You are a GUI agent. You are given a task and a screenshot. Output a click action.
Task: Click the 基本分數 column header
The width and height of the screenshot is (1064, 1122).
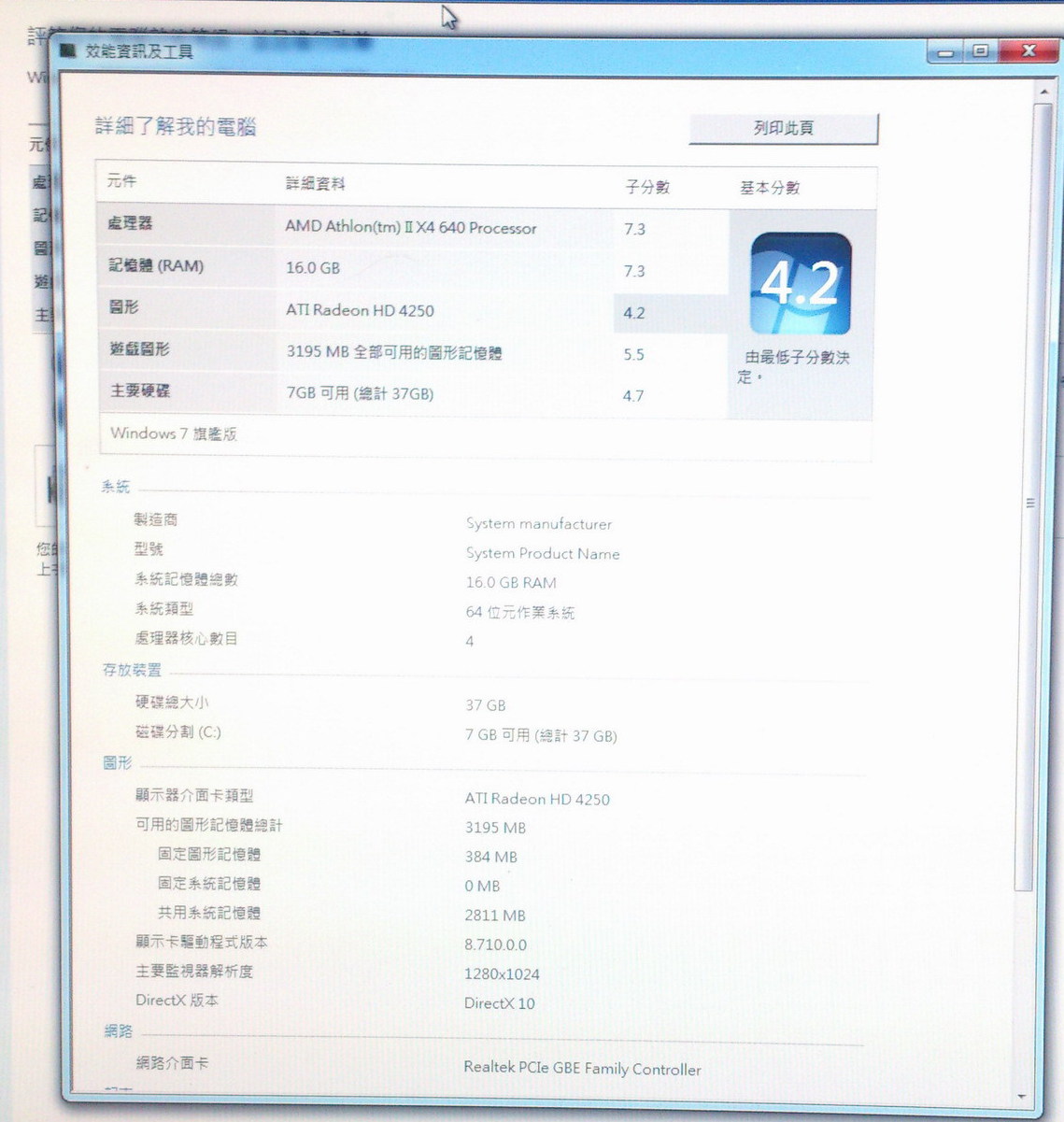(770, 188)
